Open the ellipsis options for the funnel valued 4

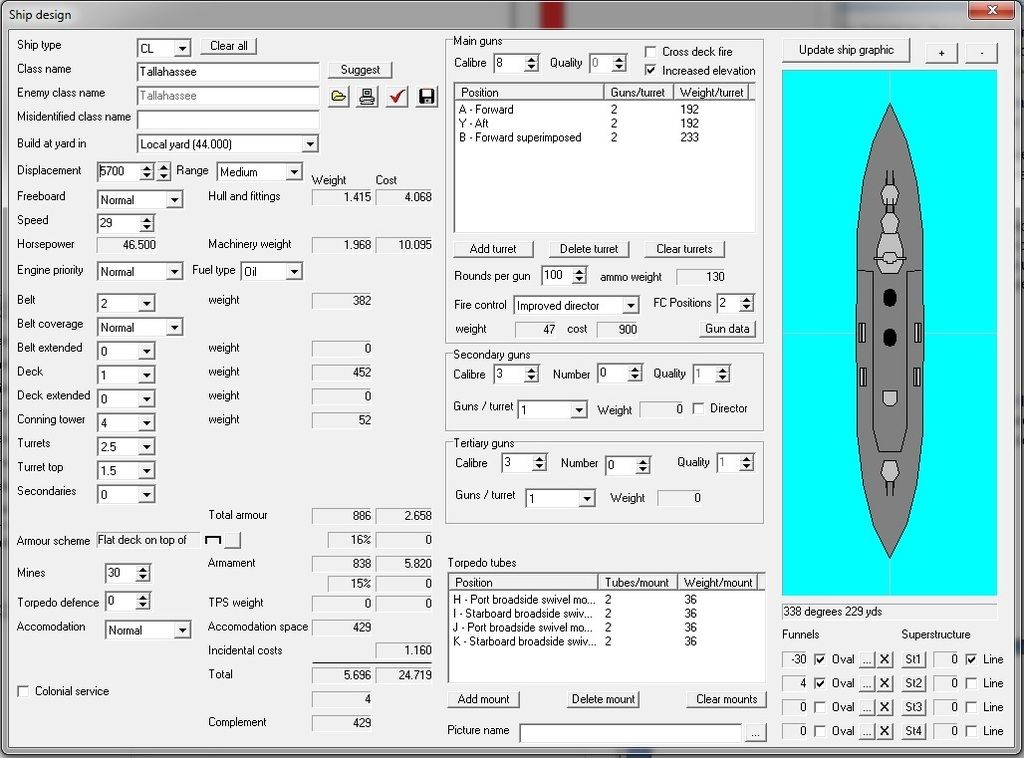tap(867, 683)
